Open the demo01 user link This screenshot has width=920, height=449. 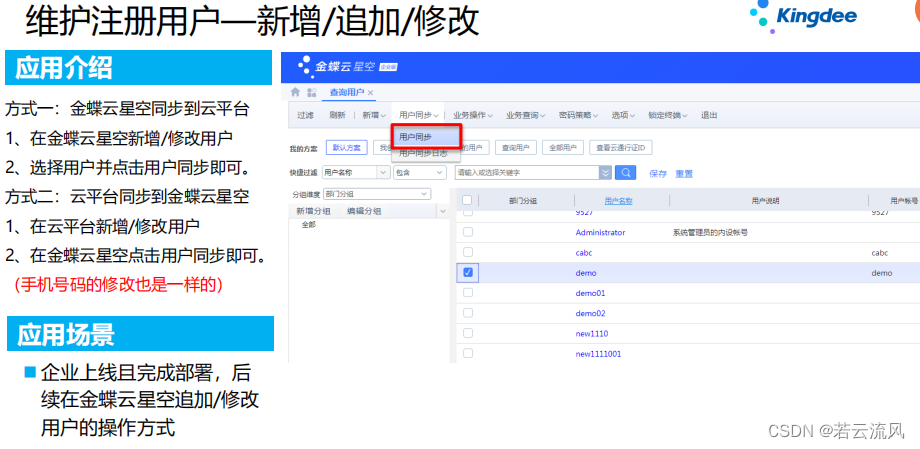click(x=590, y=293)
